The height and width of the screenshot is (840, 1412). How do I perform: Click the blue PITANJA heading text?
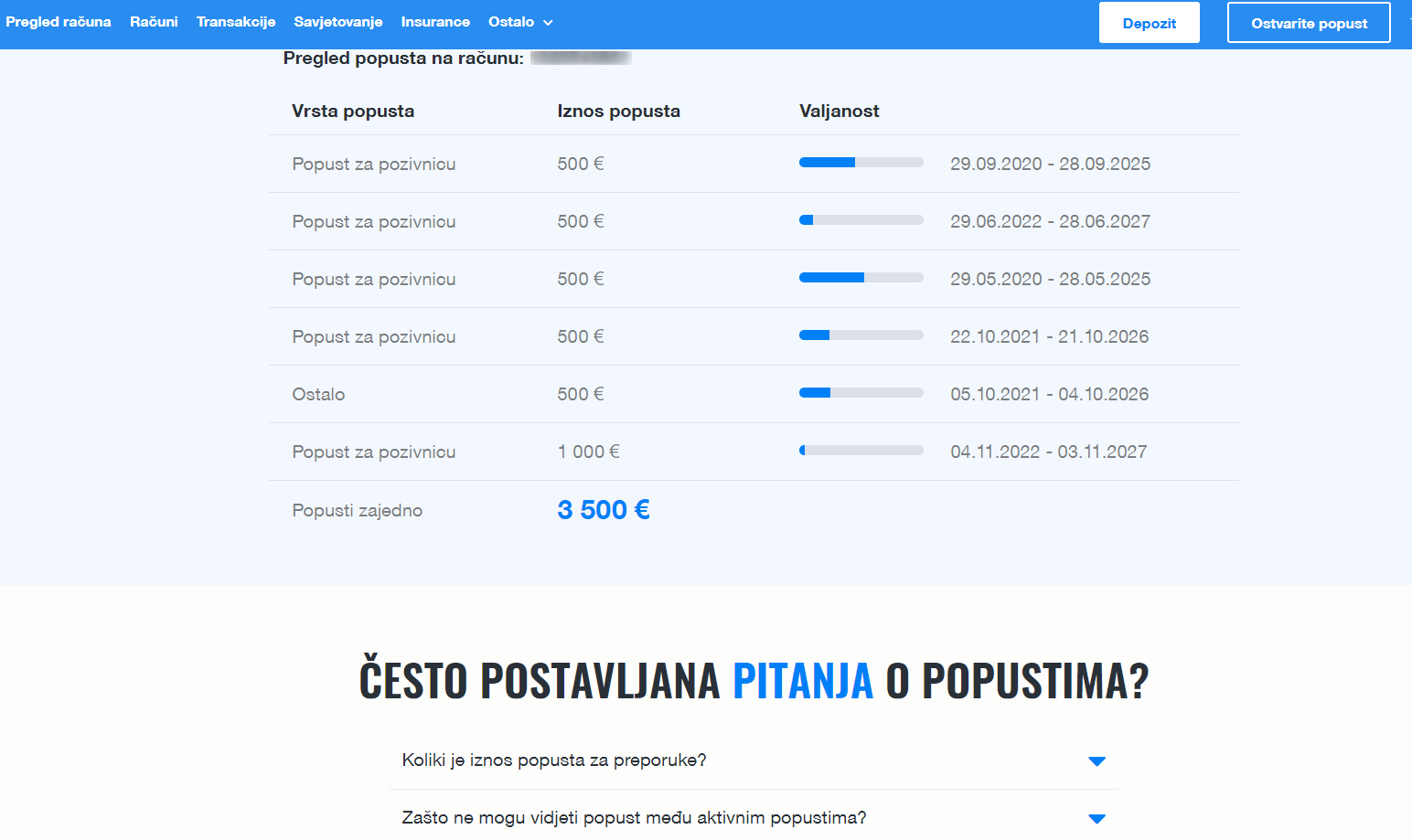click(802, 679)
